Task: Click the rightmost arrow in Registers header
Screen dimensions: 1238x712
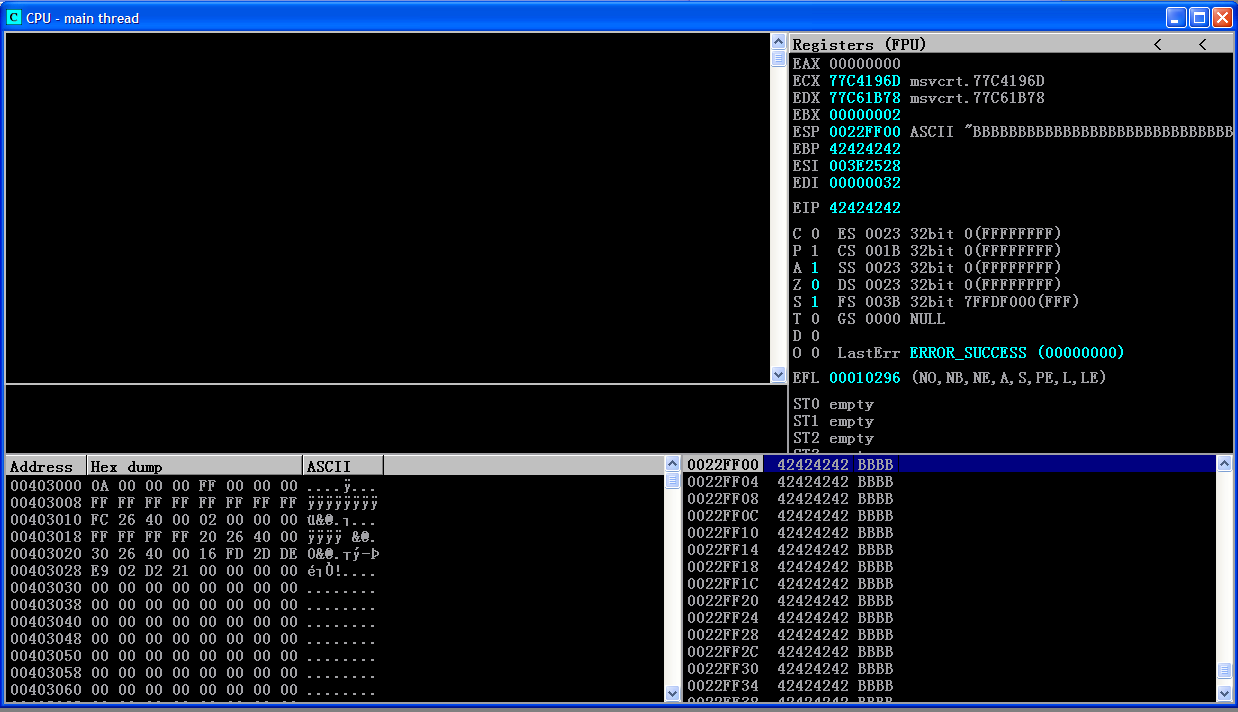Action: [x=1202, y=44]
